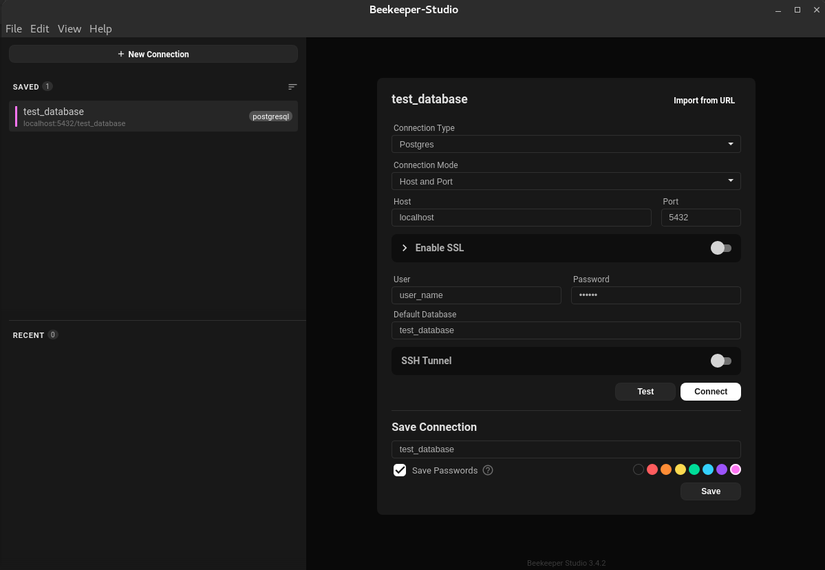
Task: Select the green color swatch
Action: (694, 469)
